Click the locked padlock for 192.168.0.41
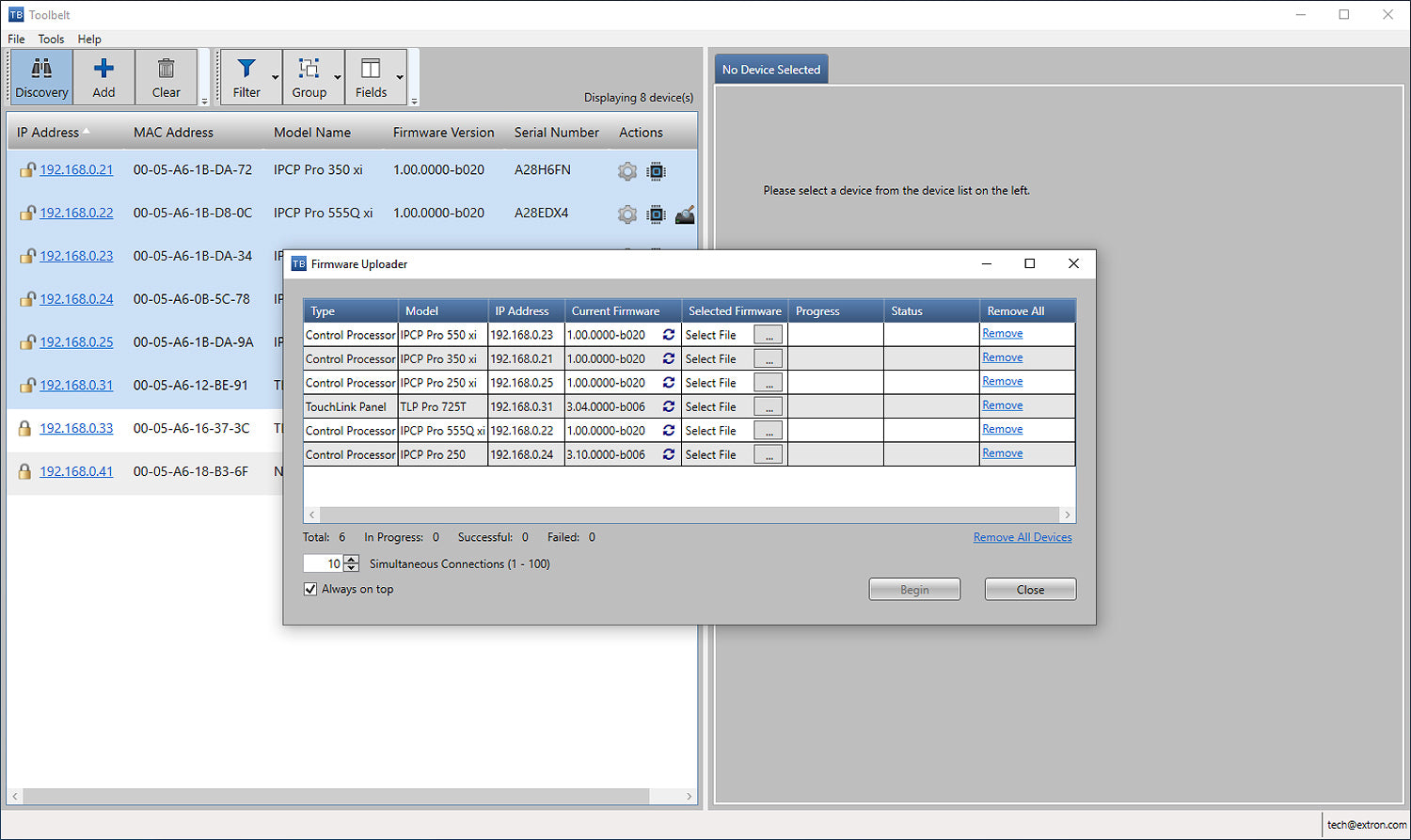The width and height of the screenshot is (1411, 840). 25,471
